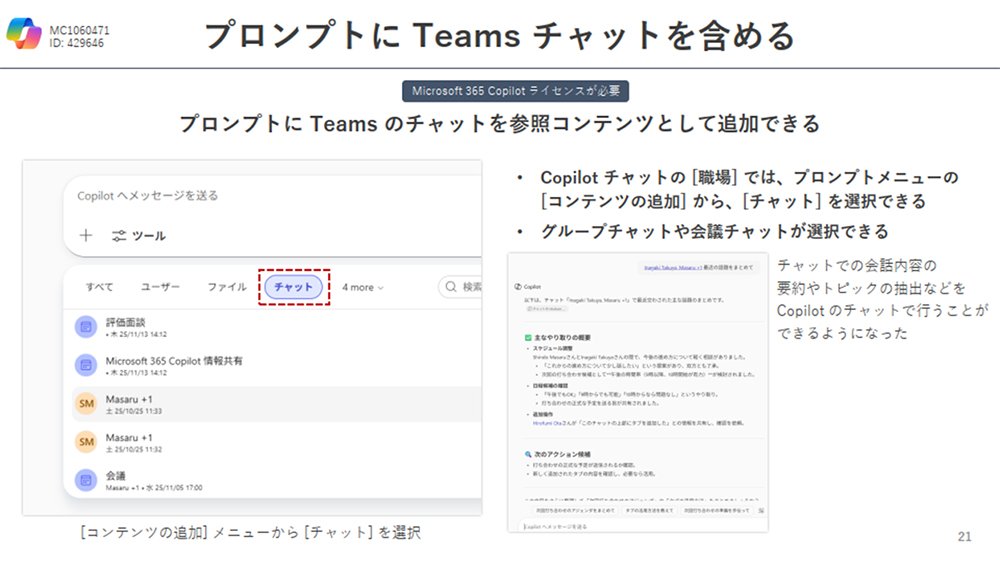Click the 検索 search box
Image resolution: width=1000 pixels, height=563 pixels.
(x=460, y=287)
